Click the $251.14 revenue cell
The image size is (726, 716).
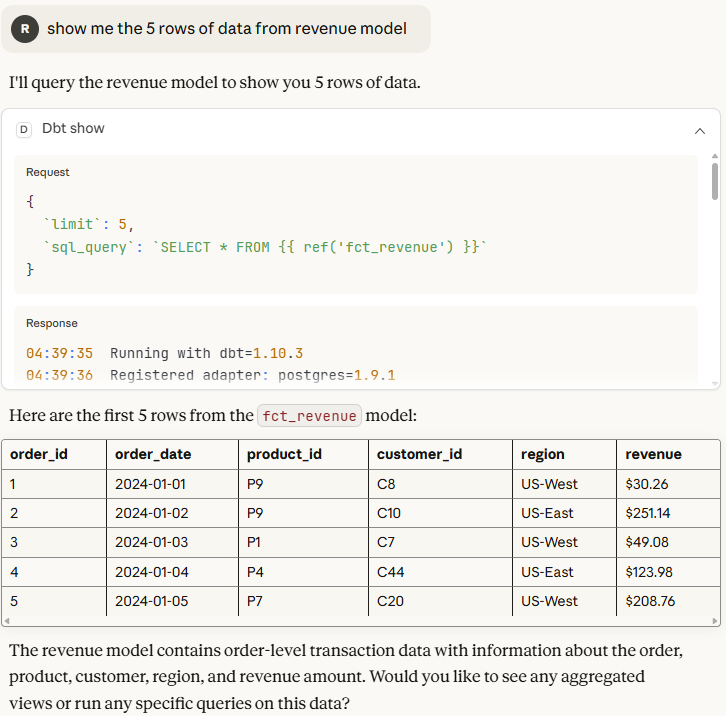point(647,513)
